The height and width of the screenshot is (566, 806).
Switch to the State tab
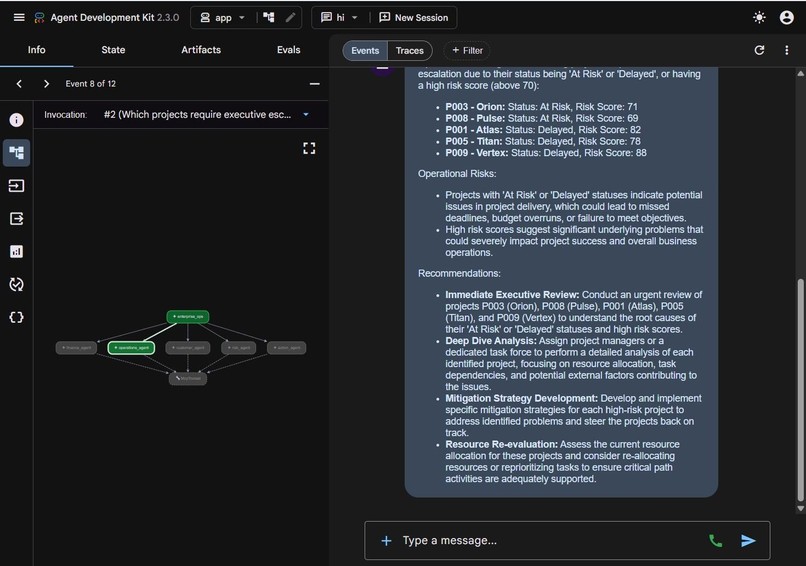(x=113, y=50)
